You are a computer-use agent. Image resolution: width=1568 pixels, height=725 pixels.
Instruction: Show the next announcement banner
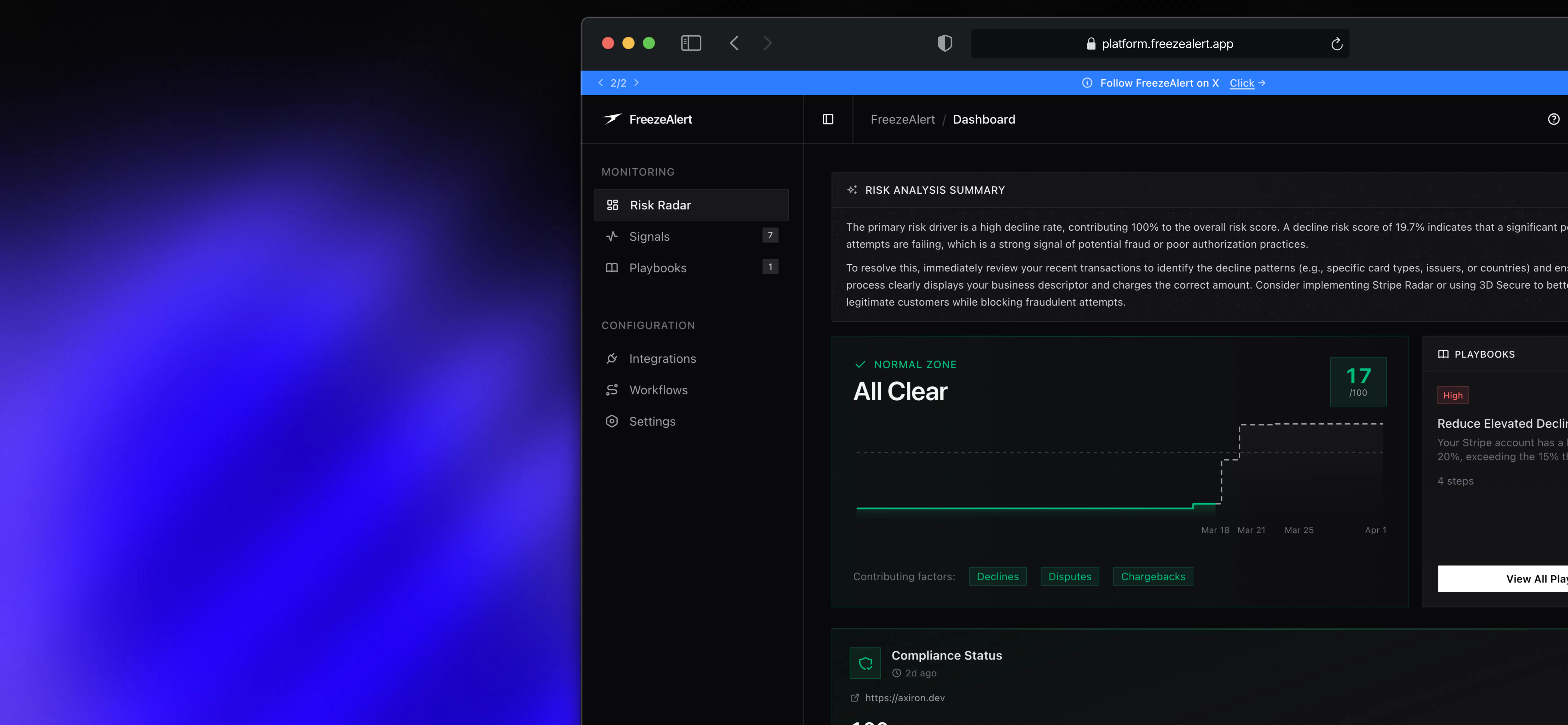click(x=636, y=83)
